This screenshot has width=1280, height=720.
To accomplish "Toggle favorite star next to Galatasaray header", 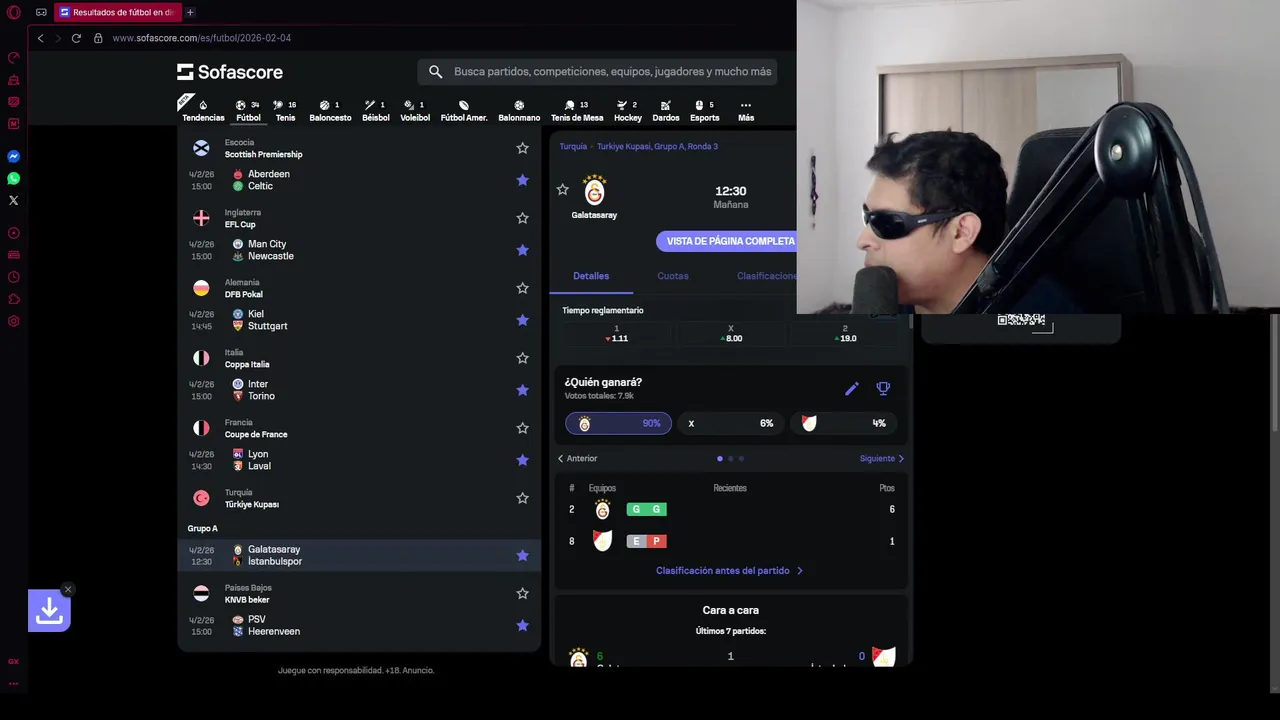I will pyautogui.click(x=563, y=189).
